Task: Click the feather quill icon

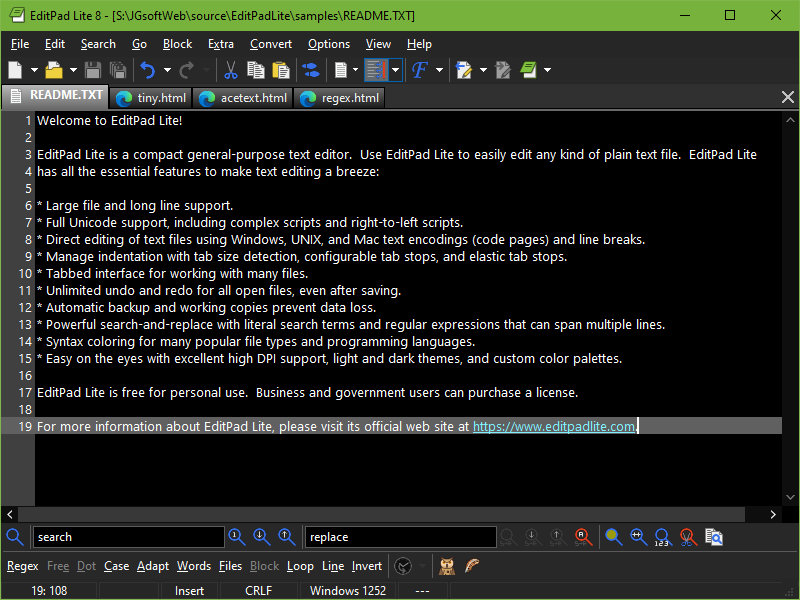Action: [x=472, y=566]
